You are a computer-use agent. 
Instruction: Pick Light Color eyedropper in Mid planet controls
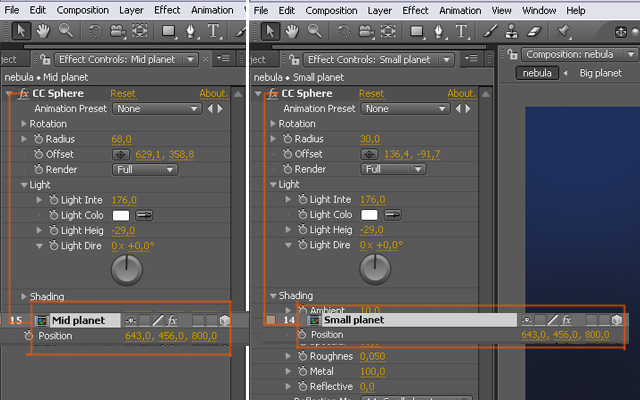coord(144,215)
